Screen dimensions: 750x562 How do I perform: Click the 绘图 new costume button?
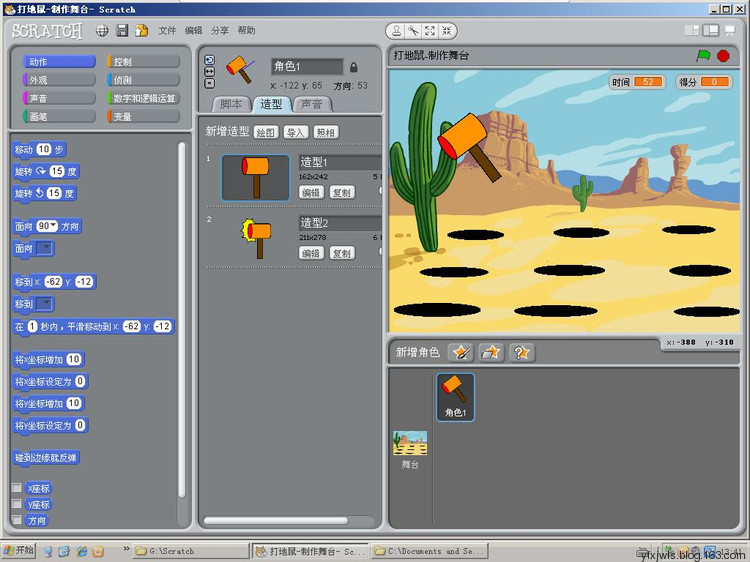266,132
